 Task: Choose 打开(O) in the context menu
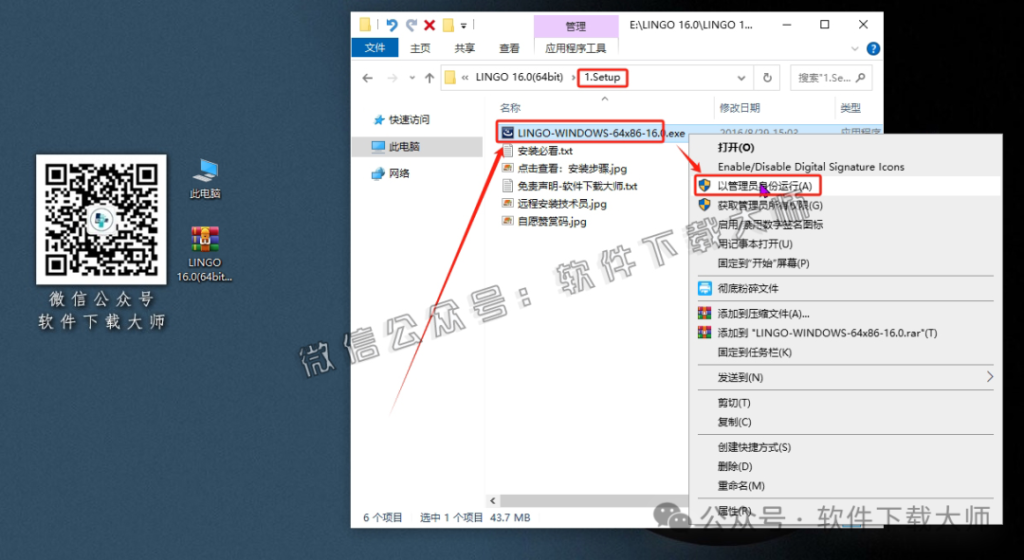(846, 148)
